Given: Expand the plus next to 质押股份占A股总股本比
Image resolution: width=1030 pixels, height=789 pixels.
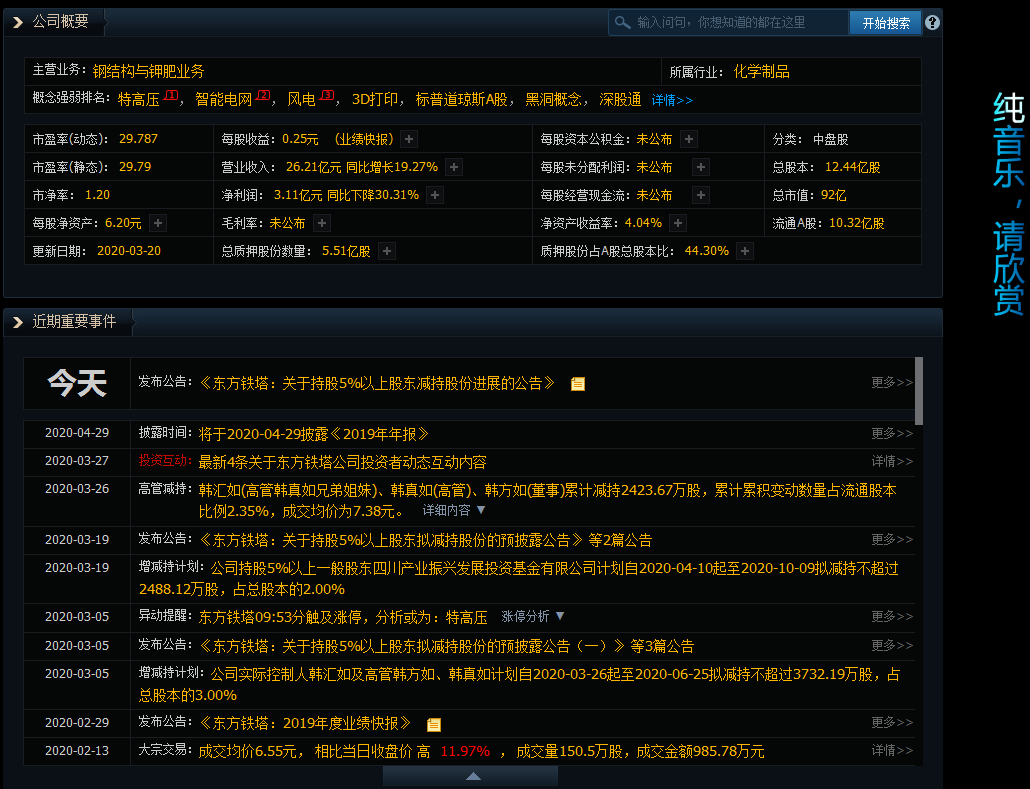Looking at the screenshot, I should (x=745, y=251).
